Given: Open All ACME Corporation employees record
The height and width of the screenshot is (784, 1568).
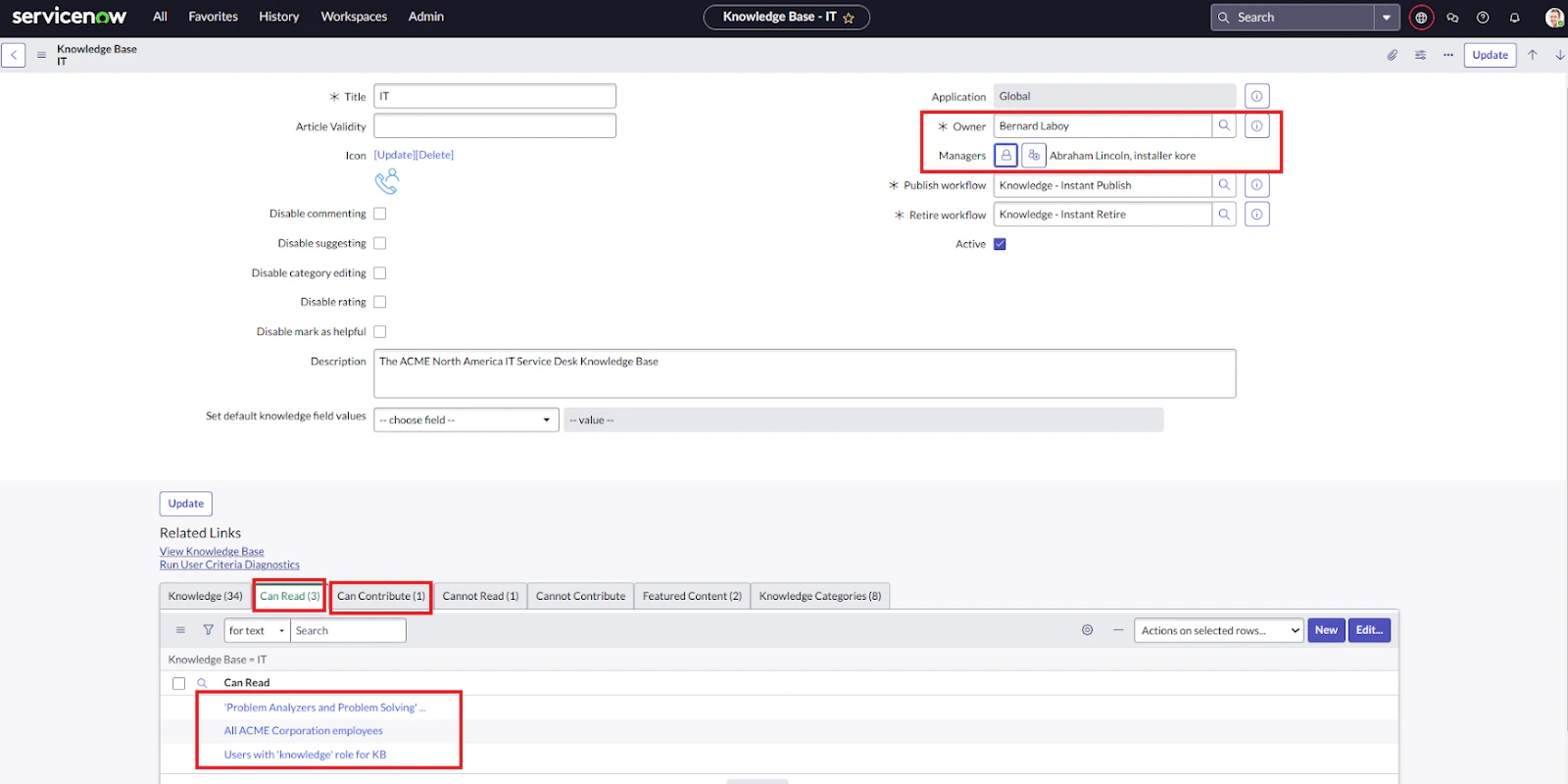Looking at the screenshot, I should pyautogui.click(x=303, y=731).
